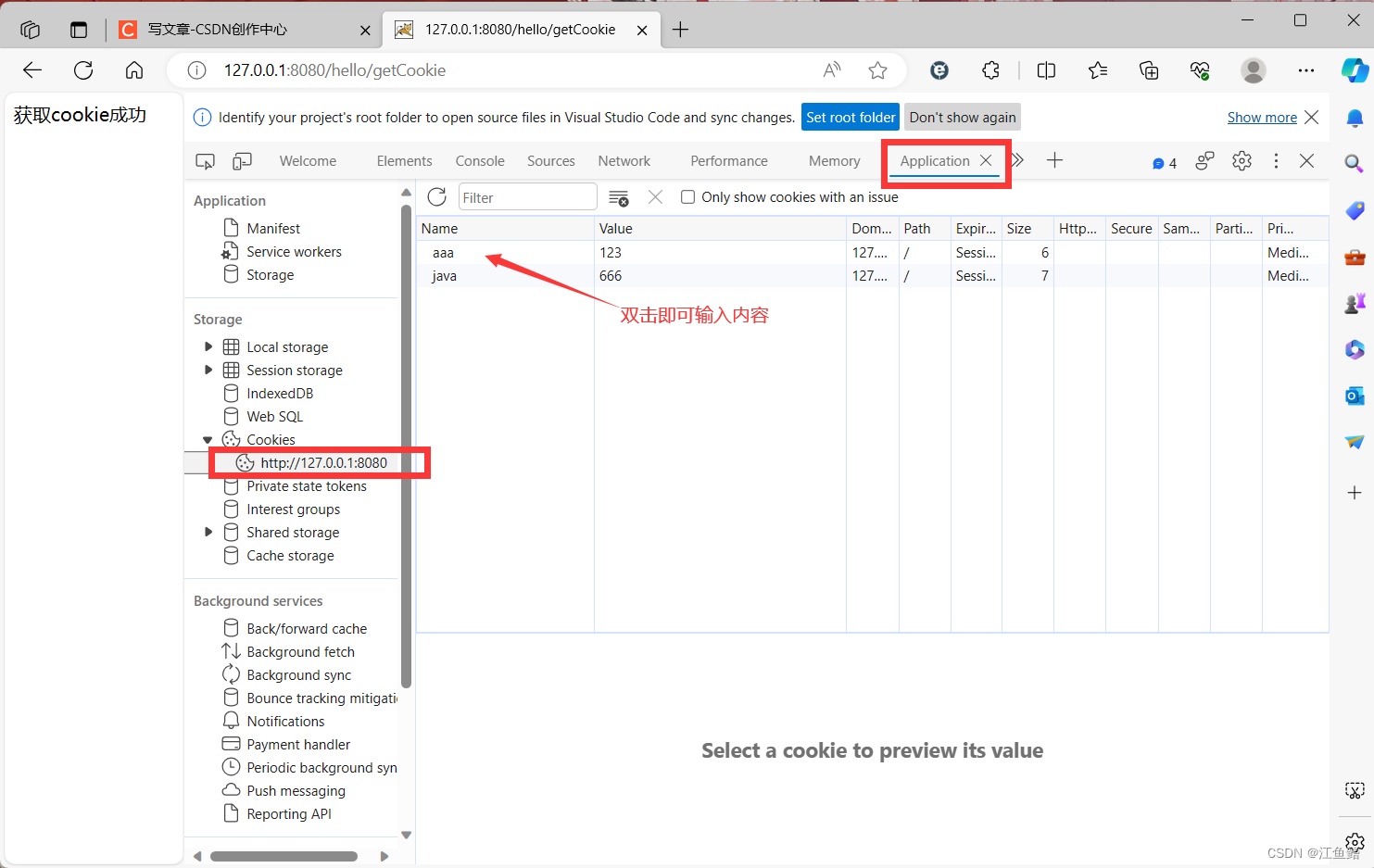Close the Application tab in DevTools

click(986, 160)
